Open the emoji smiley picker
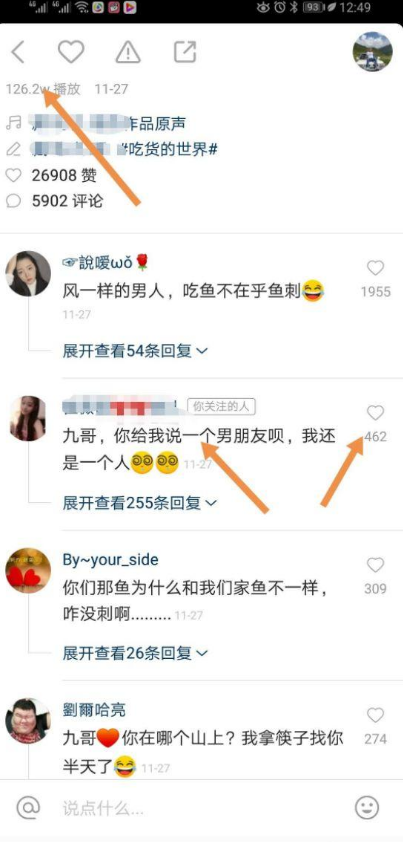This screenshot has height=842, width=403. 367,807
